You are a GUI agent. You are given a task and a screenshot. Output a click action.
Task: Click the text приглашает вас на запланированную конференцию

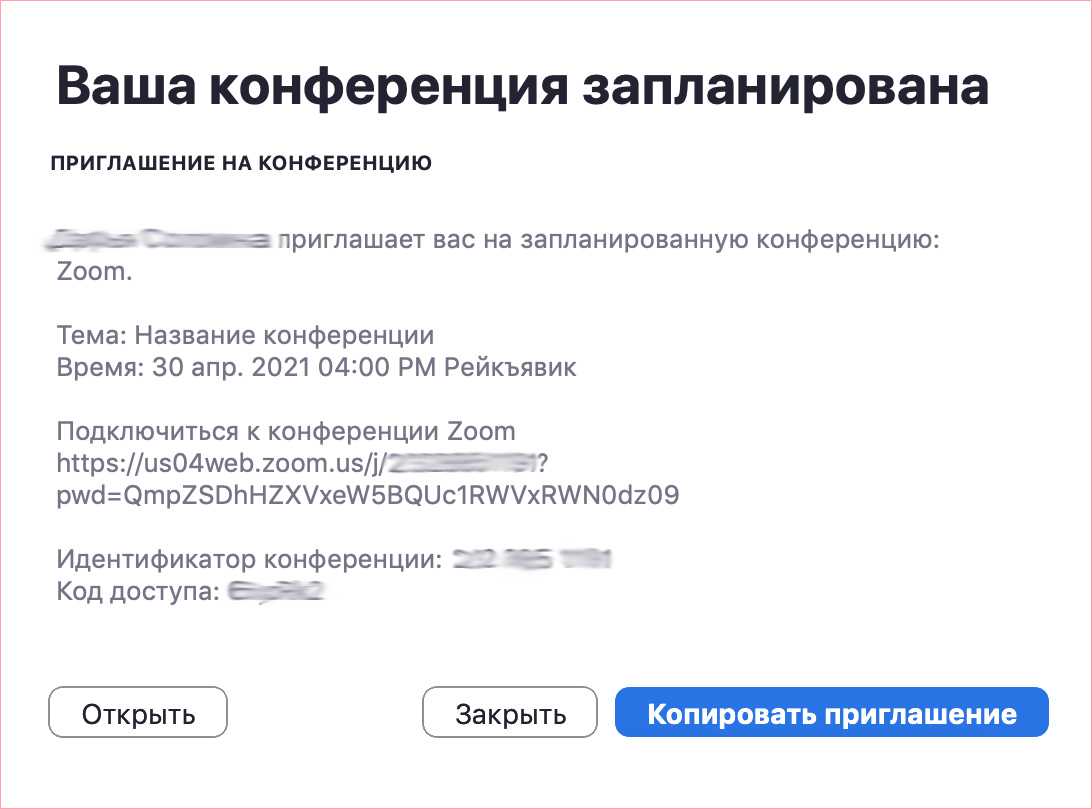click(x=610, y=240)
